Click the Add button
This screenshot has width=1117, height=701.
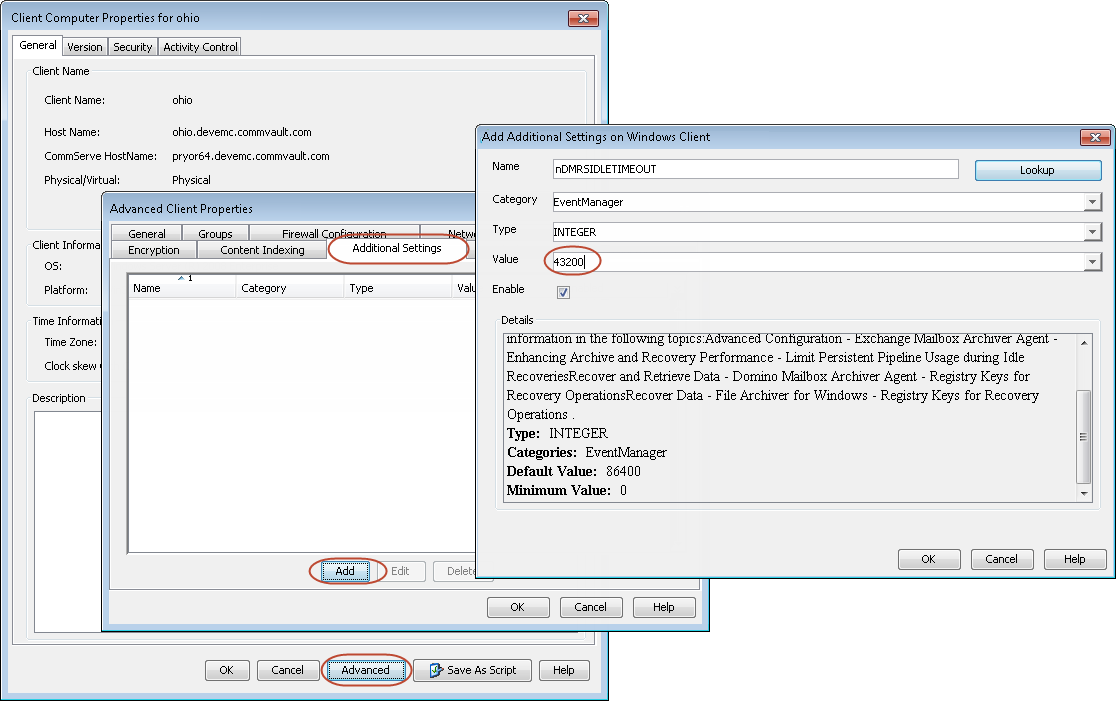(x=345, y=571)
